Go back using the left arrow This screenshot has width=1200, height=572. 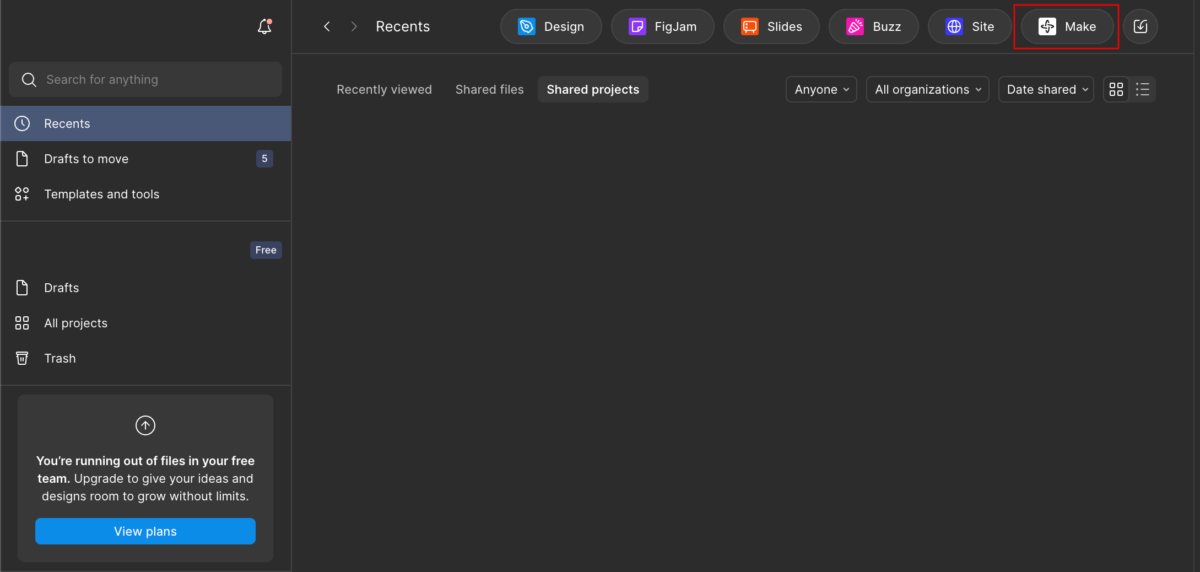(x=326, y=27)
